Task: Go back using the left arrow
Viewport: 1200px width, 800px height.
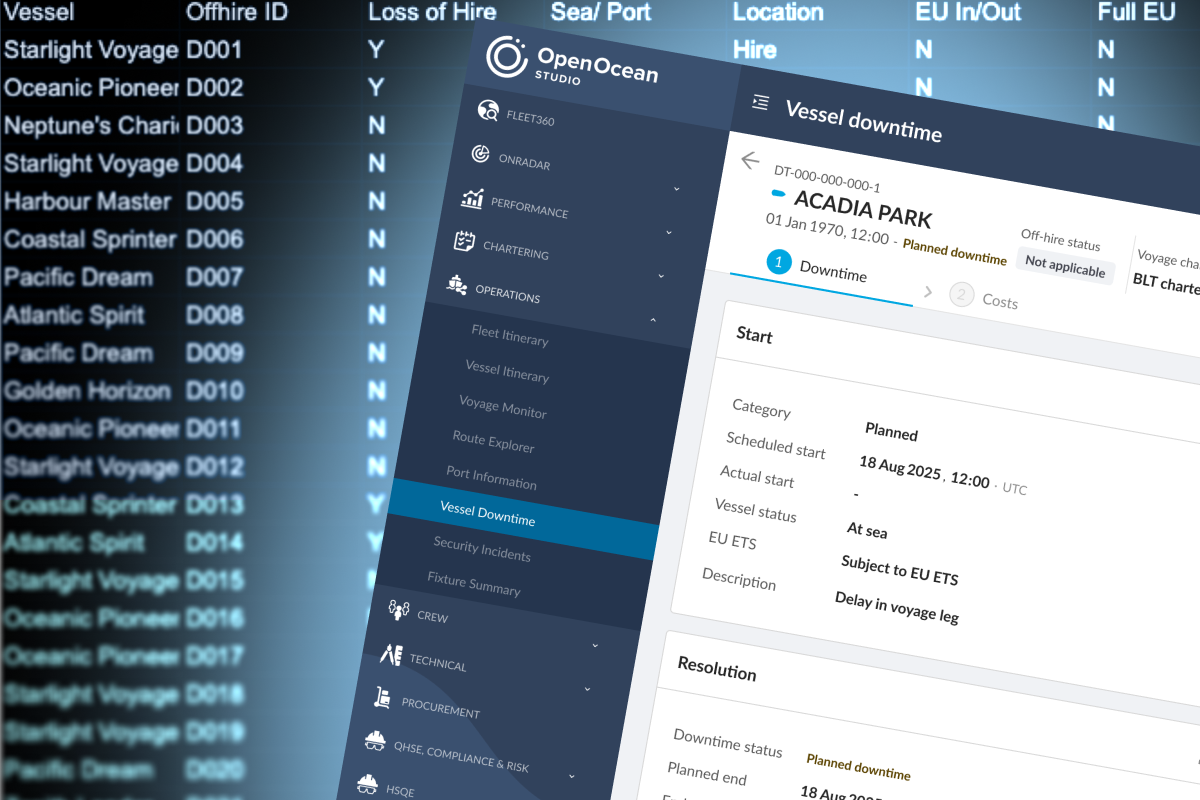Action: (x=750, y=161)
